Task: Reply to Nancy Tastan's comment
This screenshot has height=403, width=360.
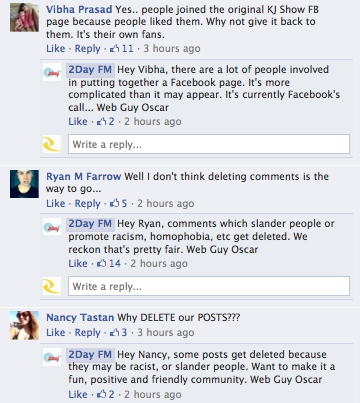Action: 87,332
